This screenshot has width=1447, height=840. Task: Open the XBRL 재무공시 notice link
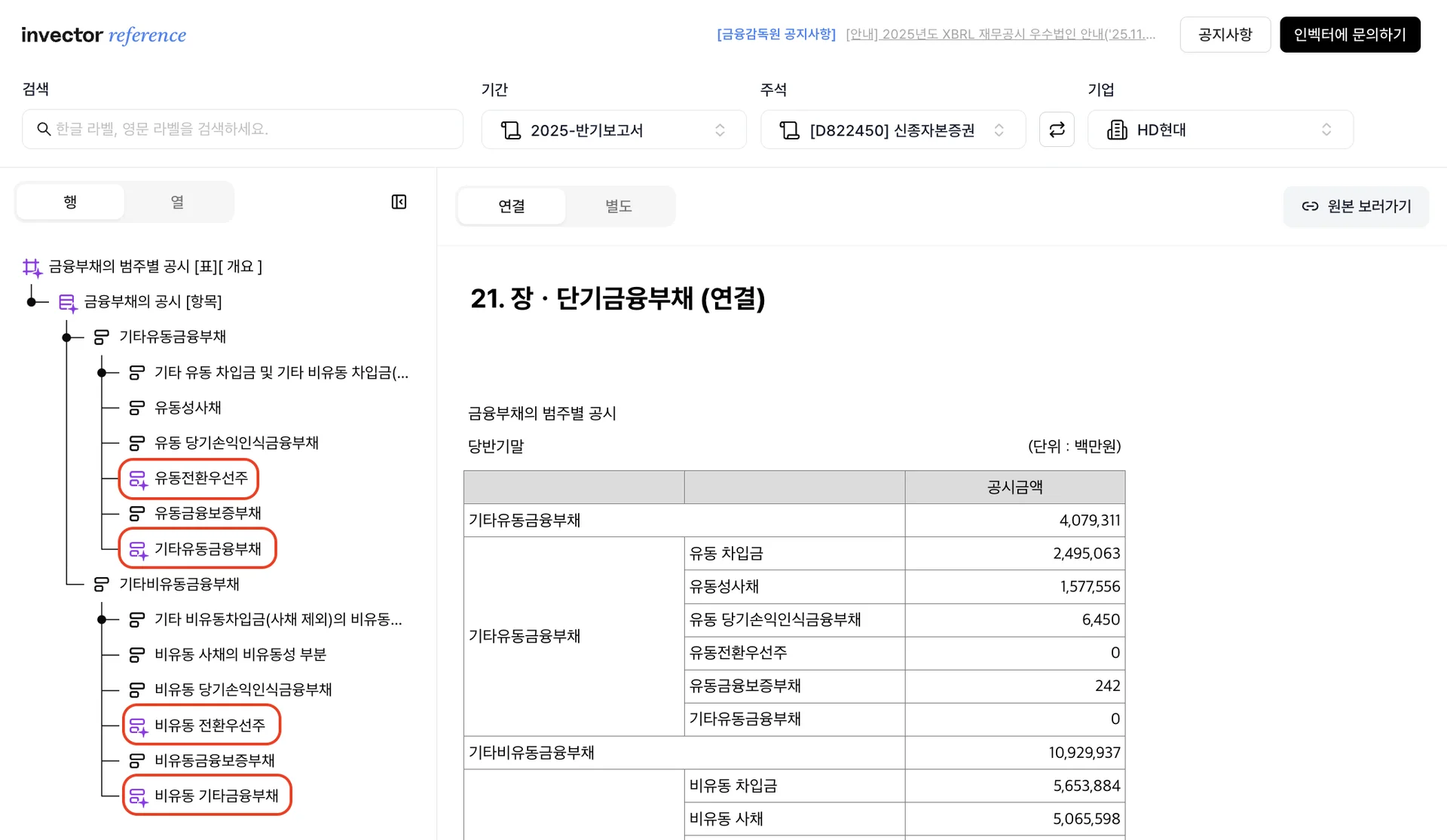pyautogui.click(x=999, y=35)
